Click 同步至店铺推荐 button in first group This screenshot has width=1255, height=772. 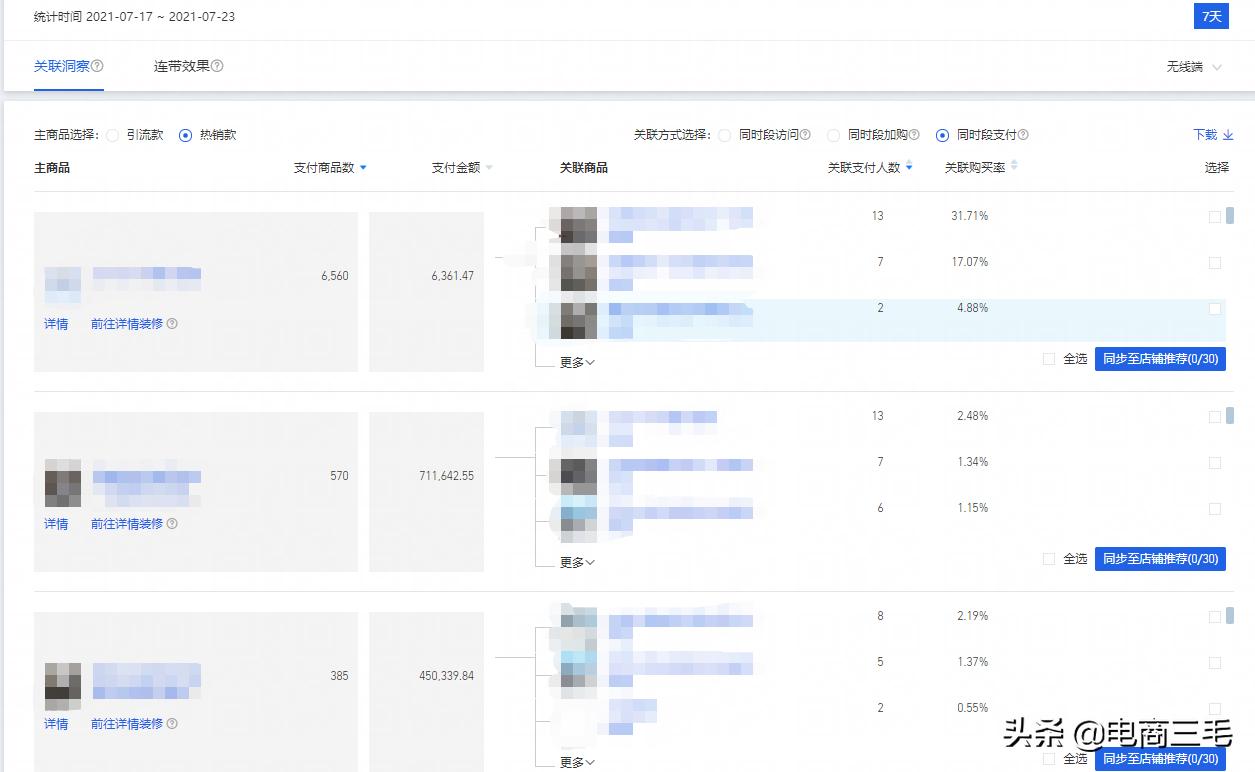(x=1160, y=359)
